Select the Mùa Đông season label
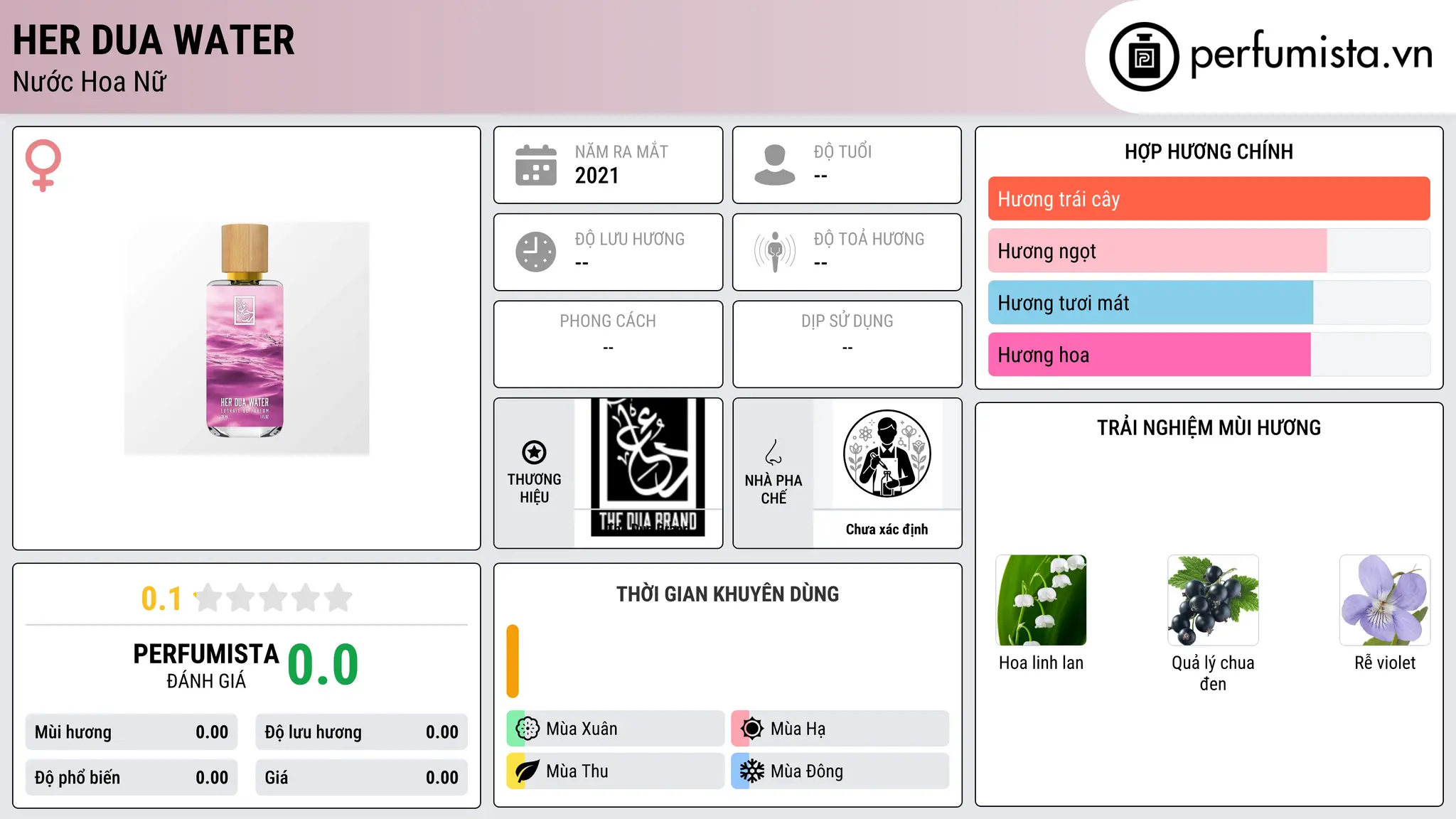This screenshot has width=1456, height=819. pos(807,771)
